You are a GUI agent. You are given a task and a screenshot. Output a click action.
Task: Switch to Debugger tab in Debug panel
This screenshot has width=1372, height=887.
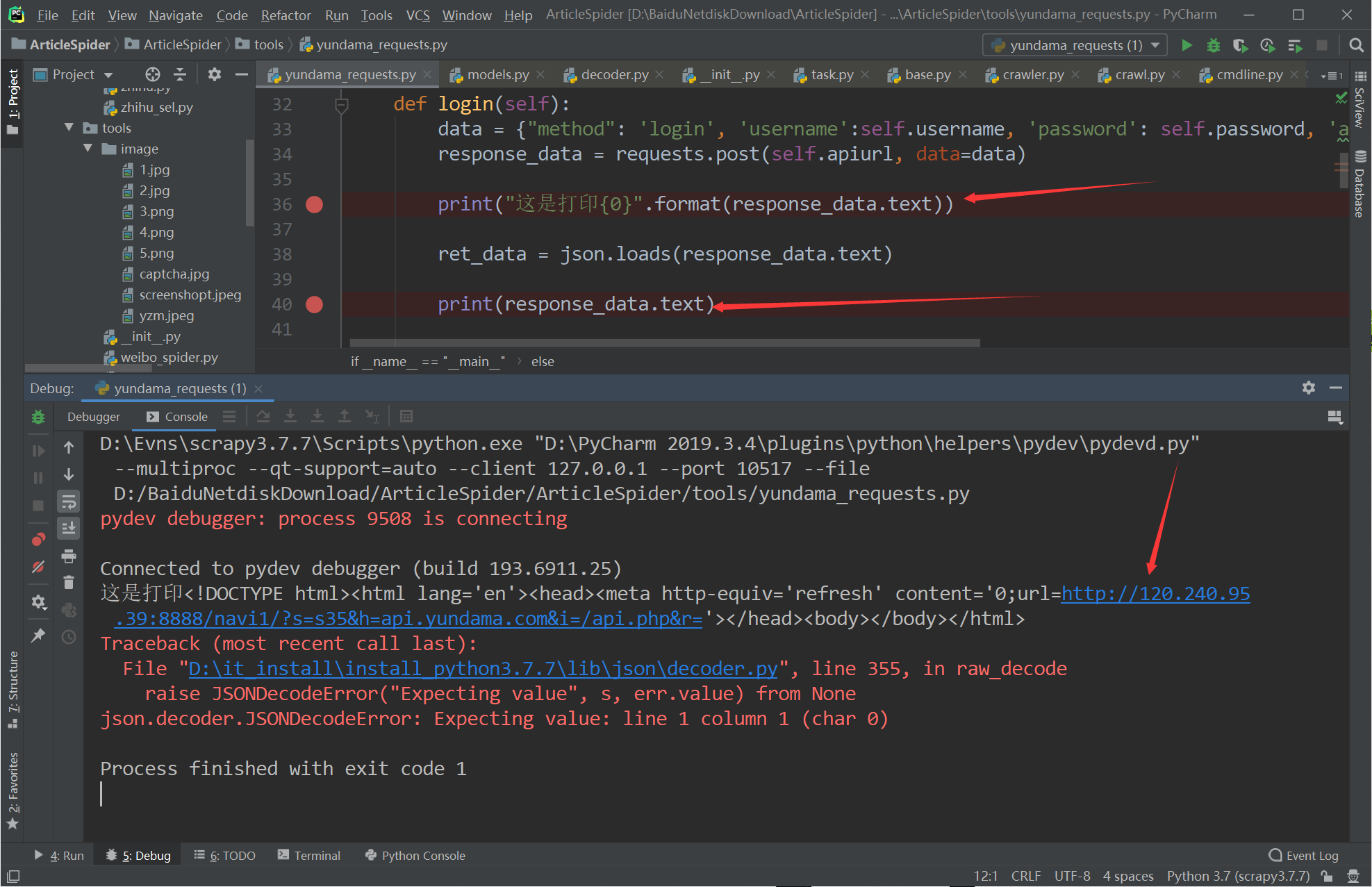tap(94, 416)
